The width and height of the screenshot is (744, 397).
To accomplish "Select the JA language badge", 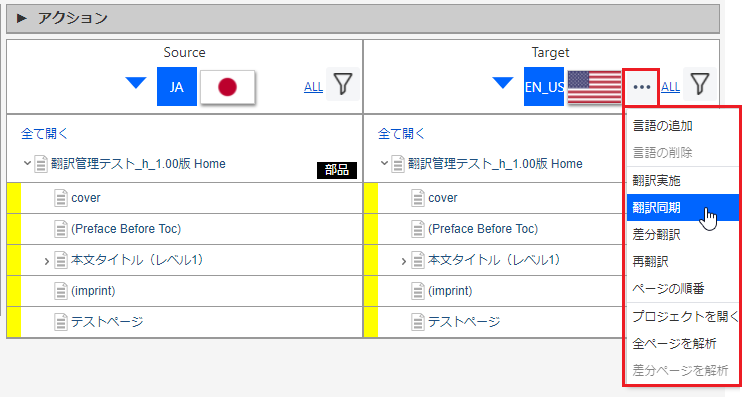I will click(x=177, y=87).
